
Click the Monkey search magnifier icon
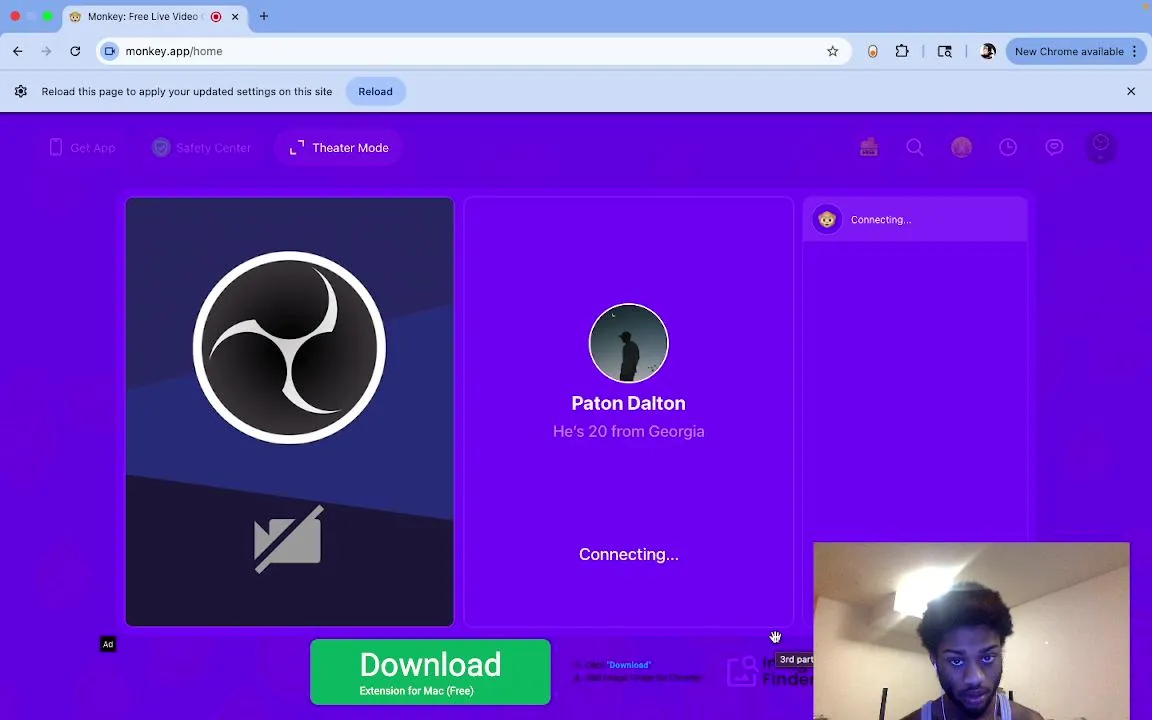click(915, 147)
